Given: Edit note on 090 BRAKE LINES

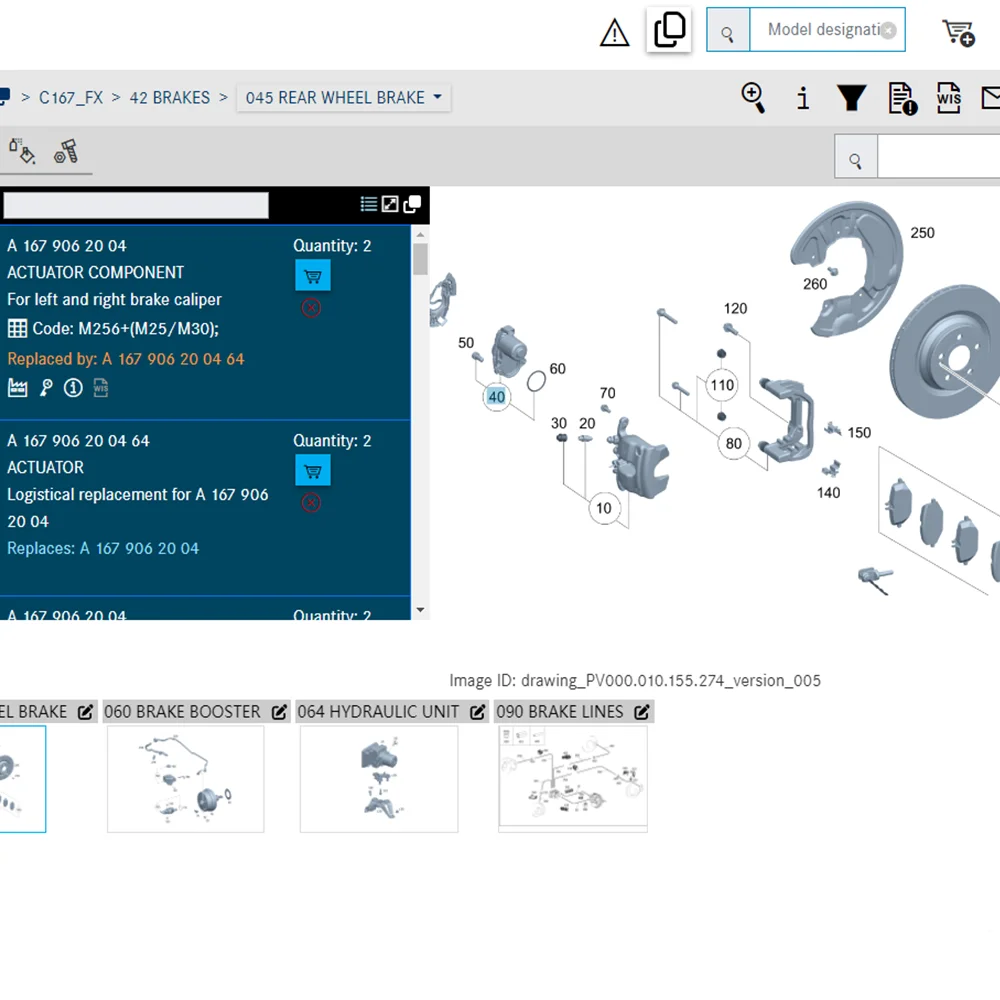Looking at the screenshot, I should [642, 712].
